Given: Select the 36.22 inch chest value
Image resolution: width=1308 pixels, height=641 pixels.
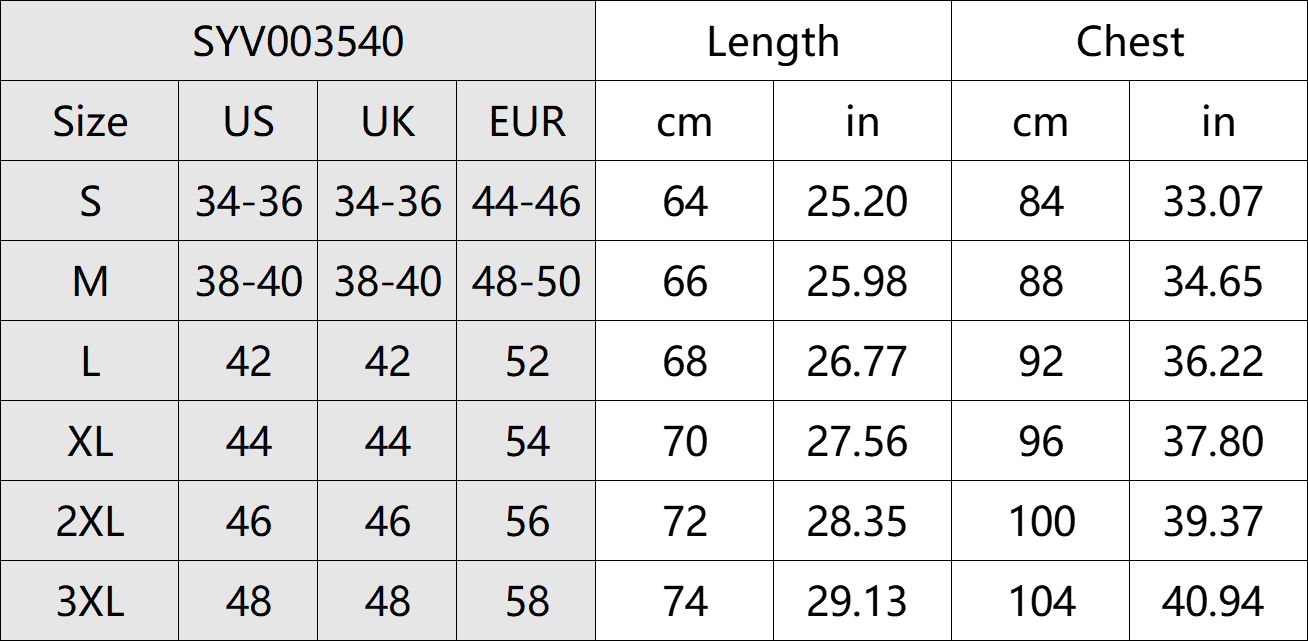Looking at the screenshot, I should [1213, 362].
